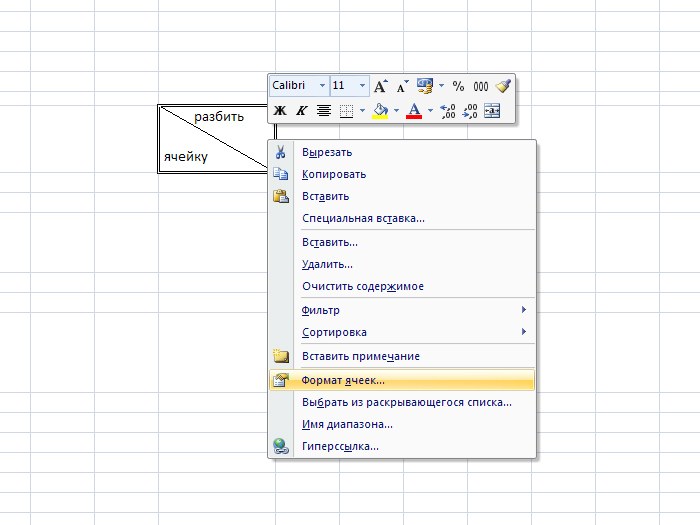Expand the Фильтр submenu
Viewport: 700px width, 525px height.
click(x=402, y=310)
